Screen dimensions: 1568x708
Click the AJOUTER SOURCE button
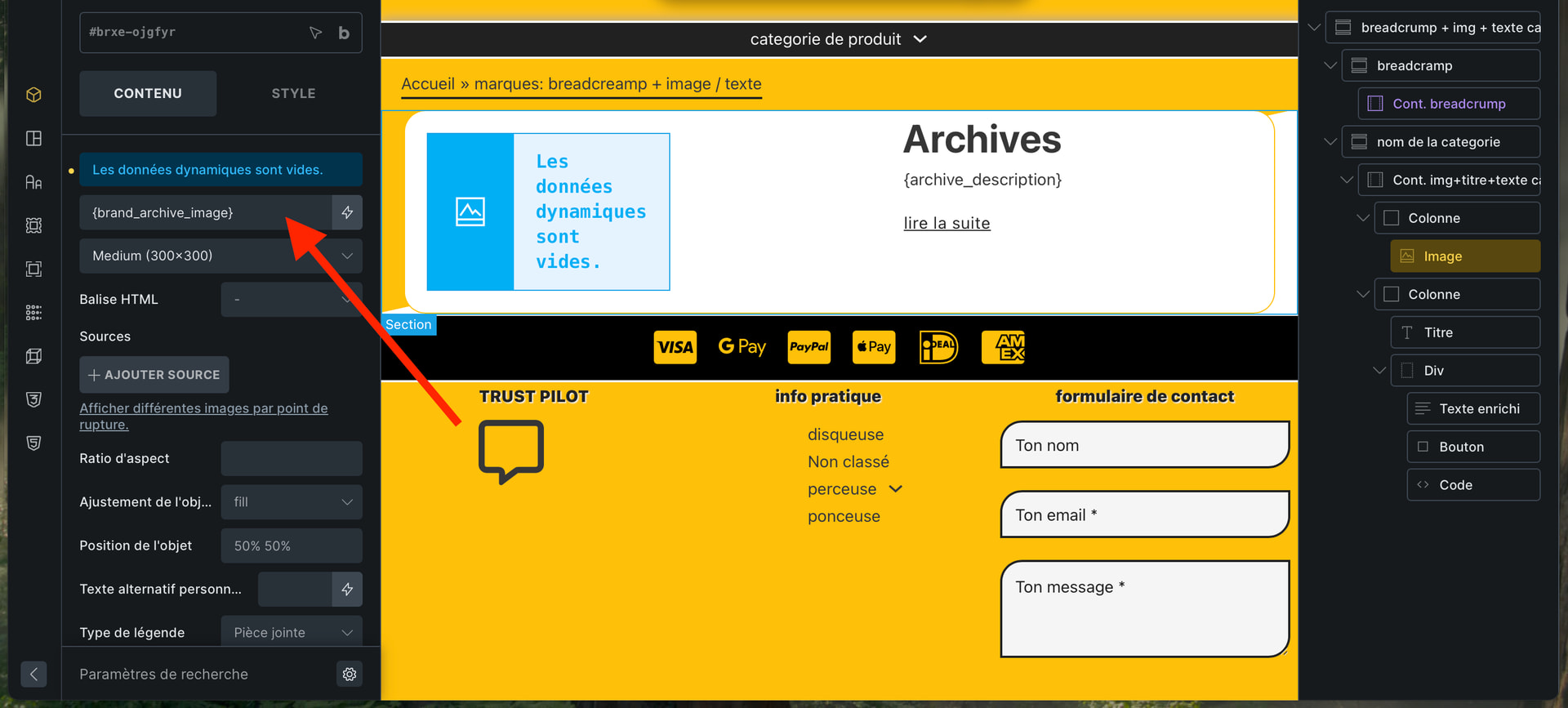[154, 375]
